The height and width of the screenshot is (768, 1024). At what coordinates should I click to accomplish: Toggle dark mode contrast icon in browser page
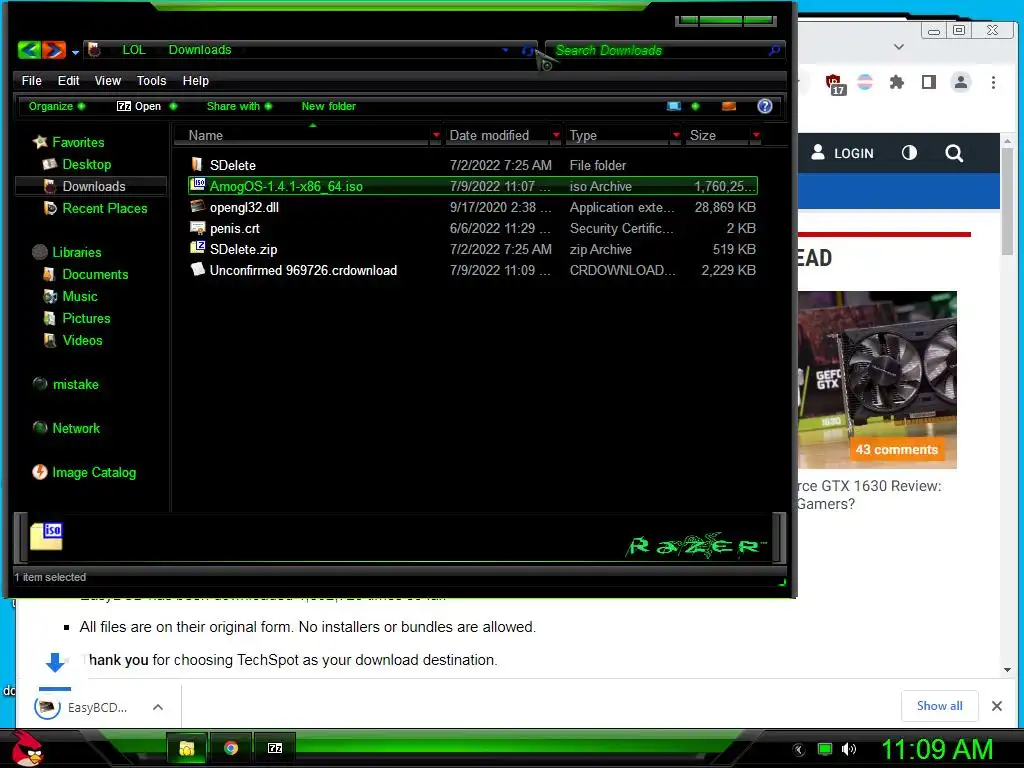pyautogui.click(x=909, y=153)
